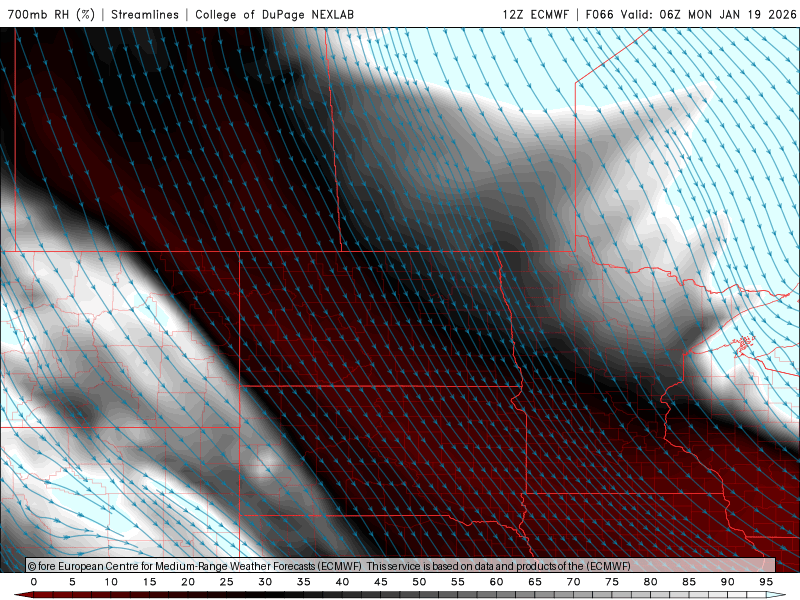The width and height of the screenshot is (800, 600).
Task: Click the "65" label on the colorbar scale
Action: pyautogui.click(x=535, y=582)
